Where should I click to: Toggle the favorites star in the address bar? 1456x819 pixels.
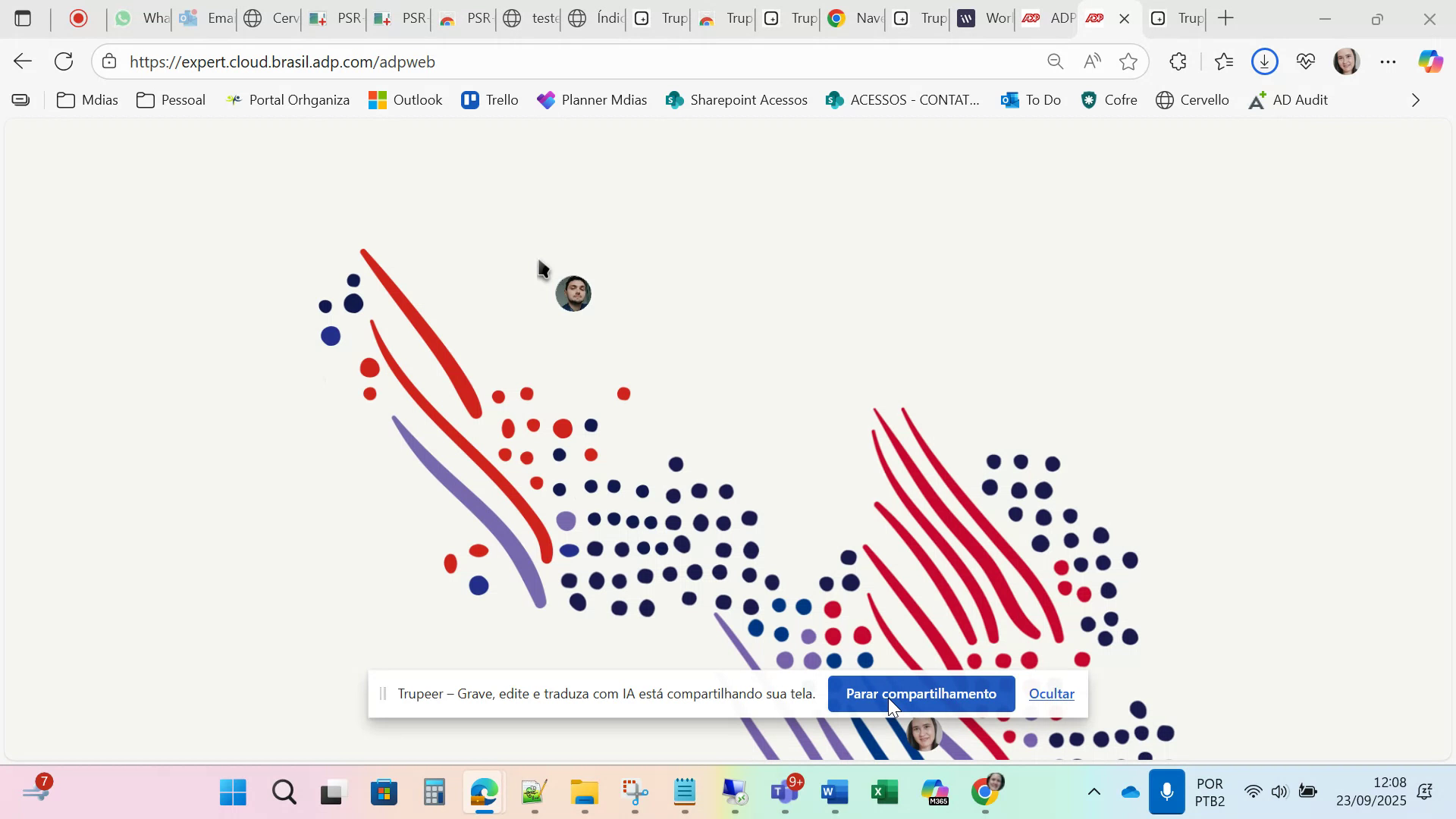pos(1129,61)
